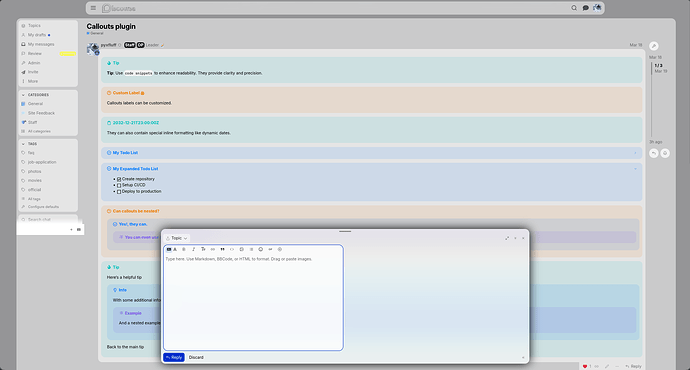The image size is (690, 370).
Task: Insert a blockquote with the quote icon
Action: (x=222, y=249)
